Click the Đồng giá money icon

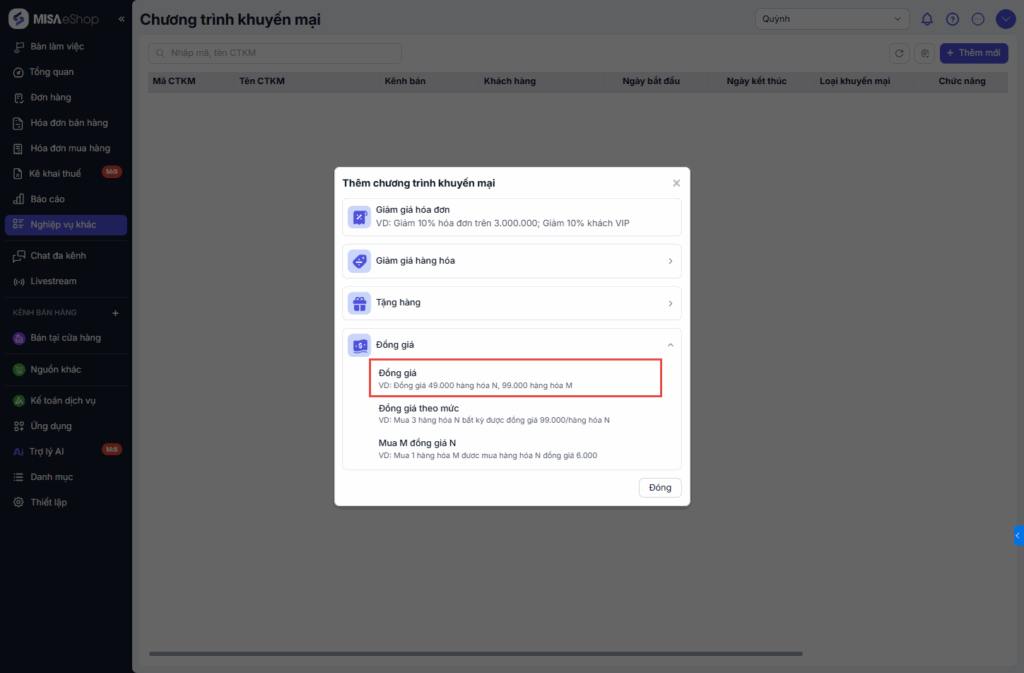(x=359, y=345)
